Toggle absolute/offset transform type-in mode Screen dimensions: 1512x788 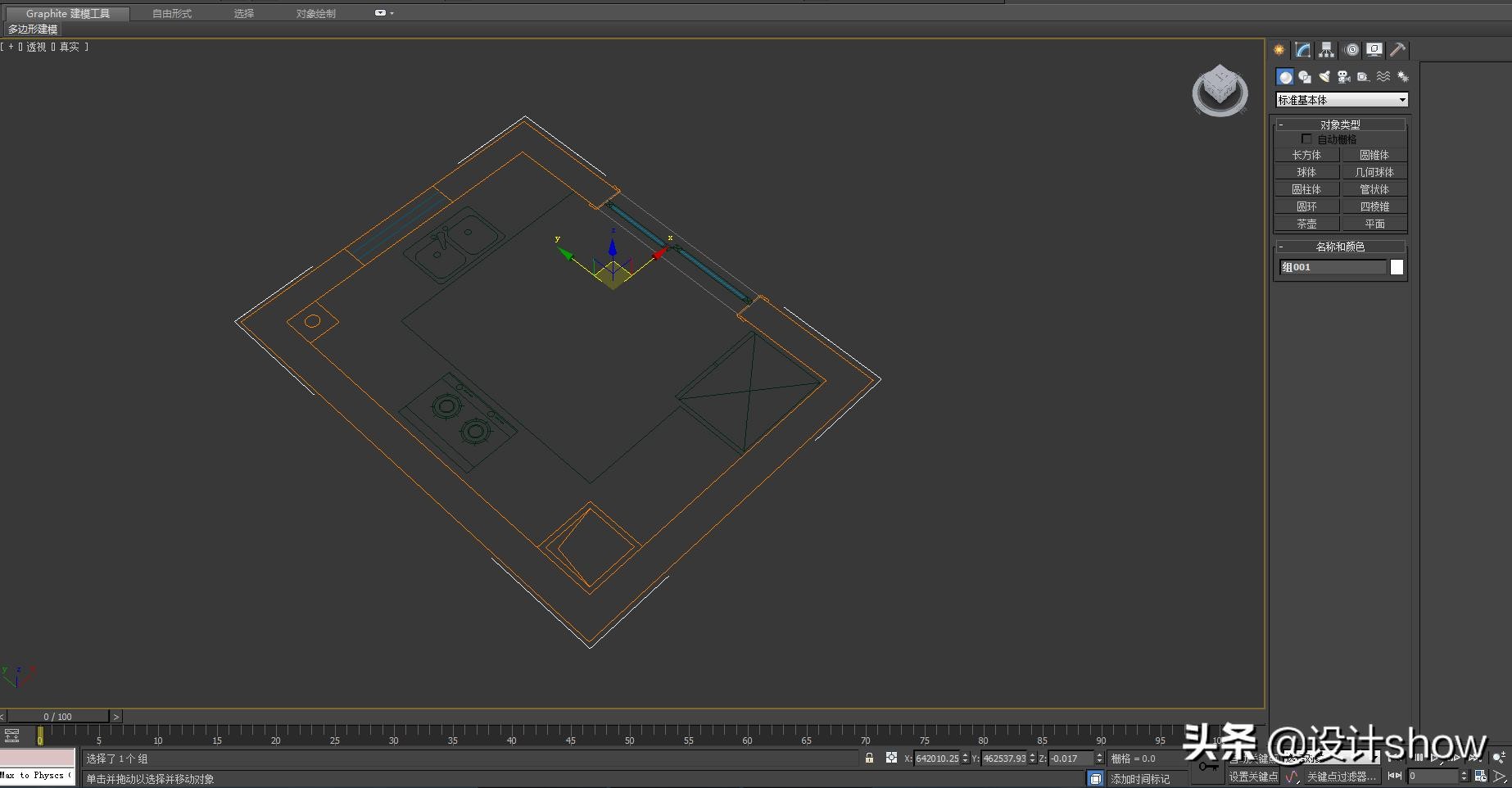[891, 759]
